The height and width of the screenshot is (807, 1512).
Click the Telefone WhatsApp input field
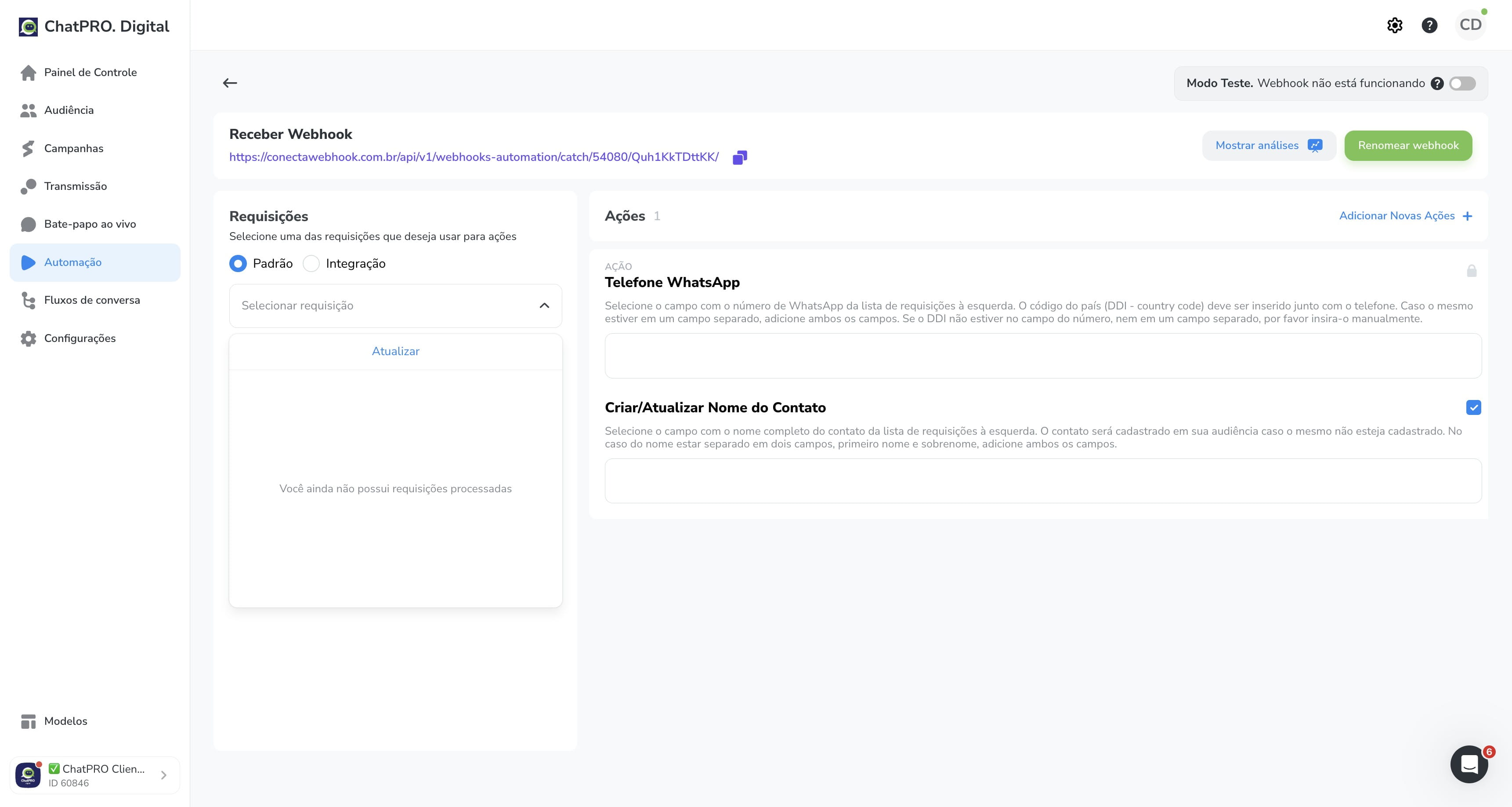1043,356
